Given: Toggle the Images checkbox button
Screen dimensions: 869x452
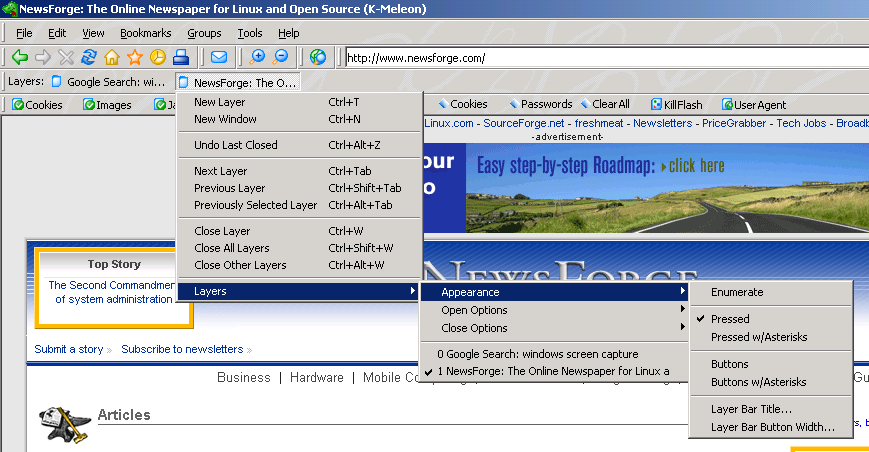Looking at the screenshot, I should tap(108, 105).
